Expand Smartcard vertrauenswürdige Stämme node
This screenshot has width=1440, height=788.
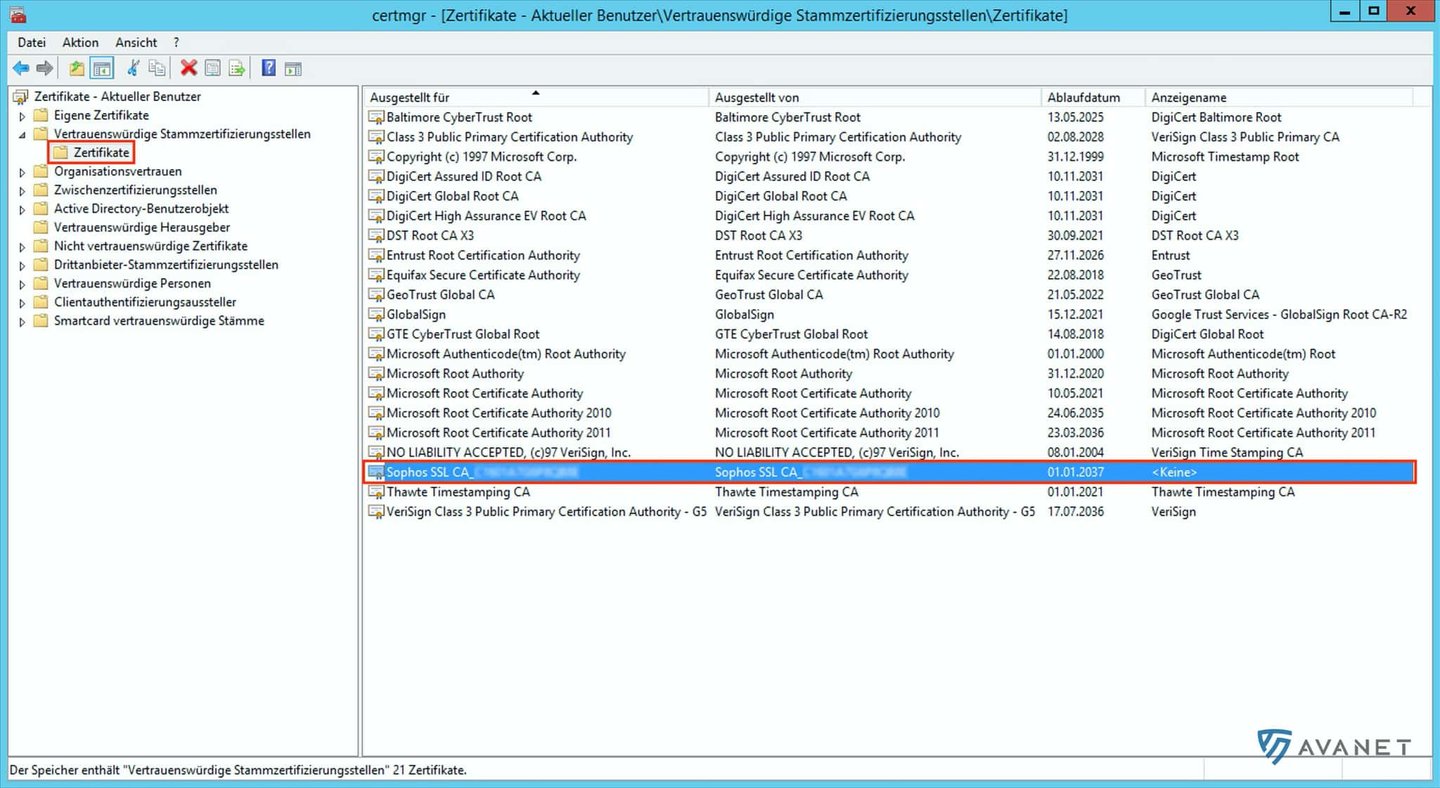(x=22, y=321)
